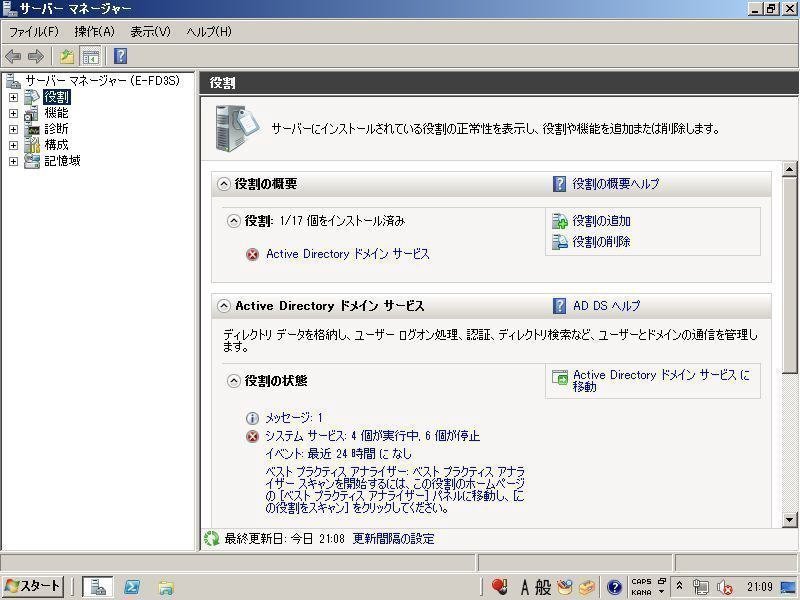The width and height of the screenshot is (800, 600).
Task: Click the 役割の追加 link
Action: click(602, 221)
